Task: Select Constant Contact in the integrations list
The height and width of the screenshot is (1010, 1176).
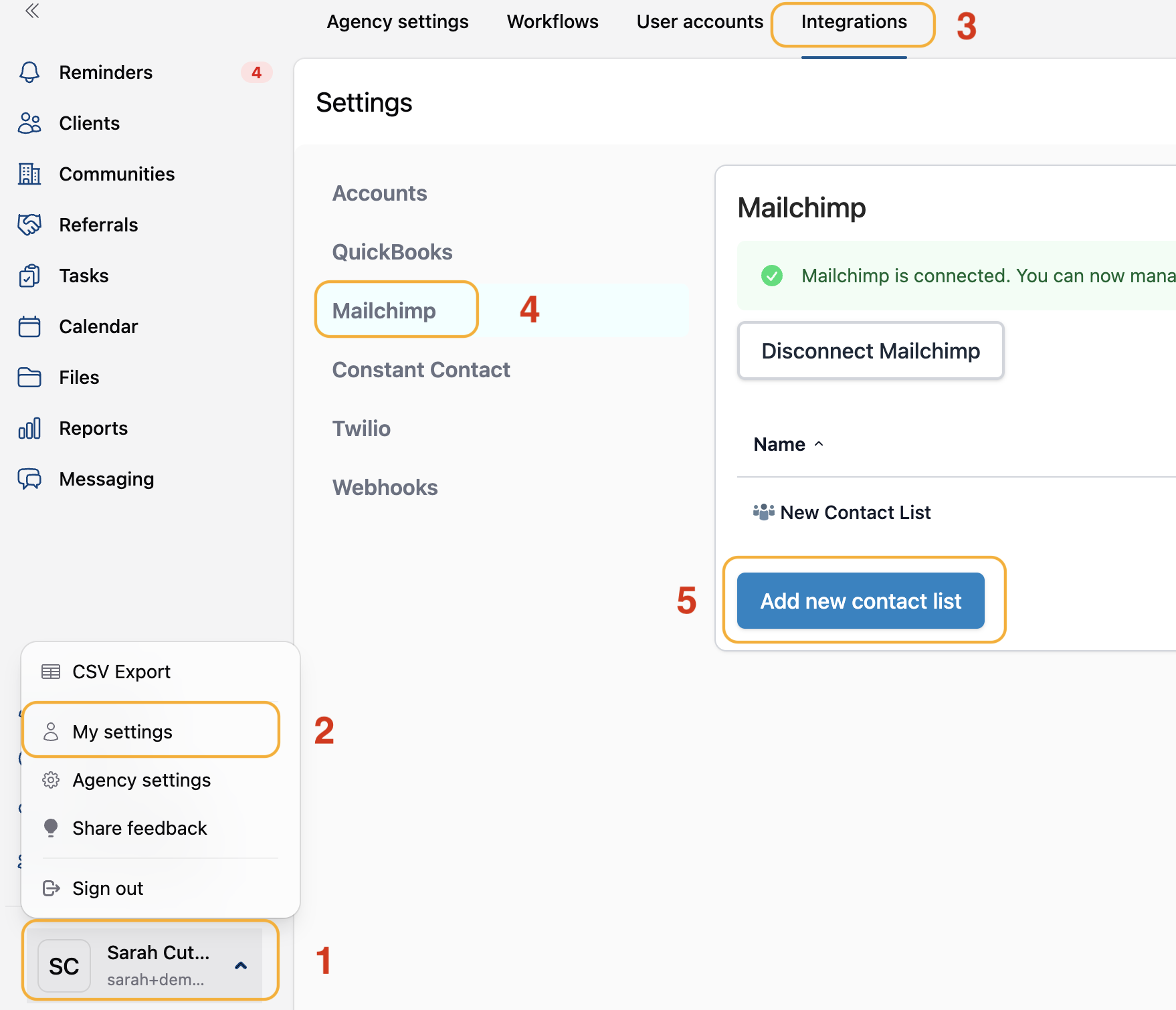Action: click(x=421, y=370)
